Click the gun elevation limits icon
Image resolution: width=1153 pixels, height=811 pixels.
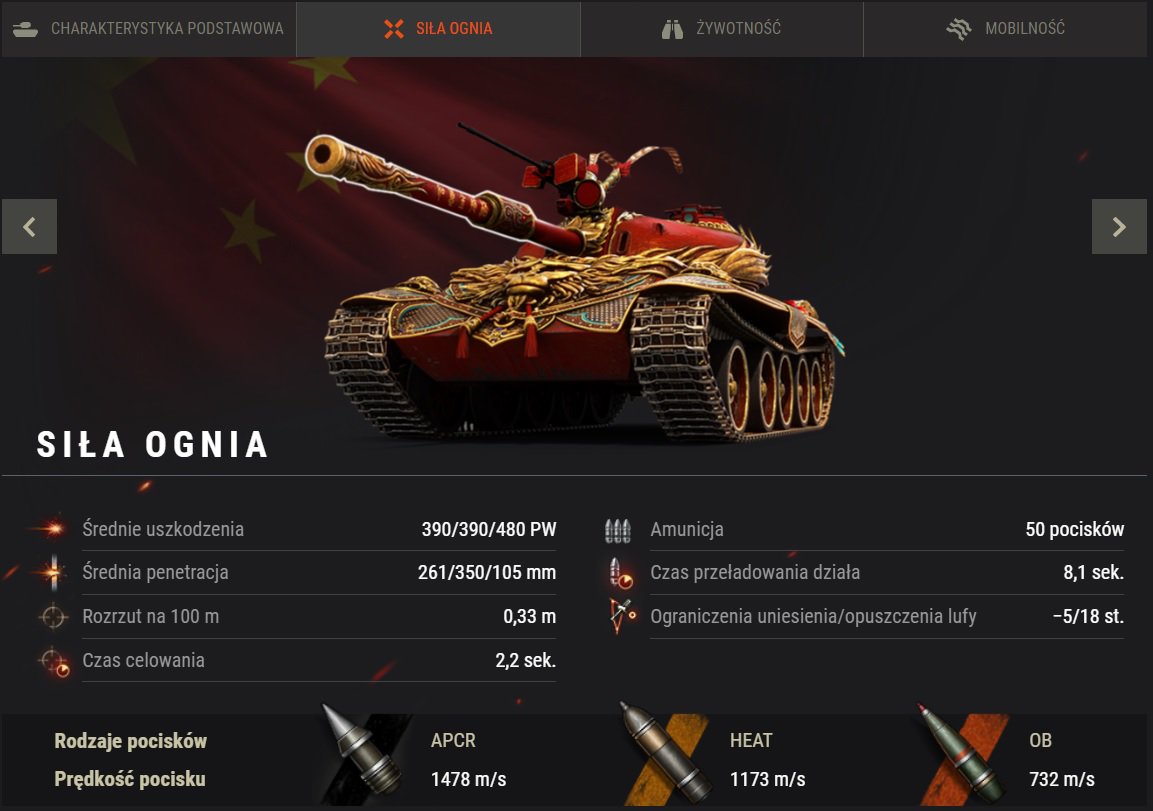pos(621,616)
